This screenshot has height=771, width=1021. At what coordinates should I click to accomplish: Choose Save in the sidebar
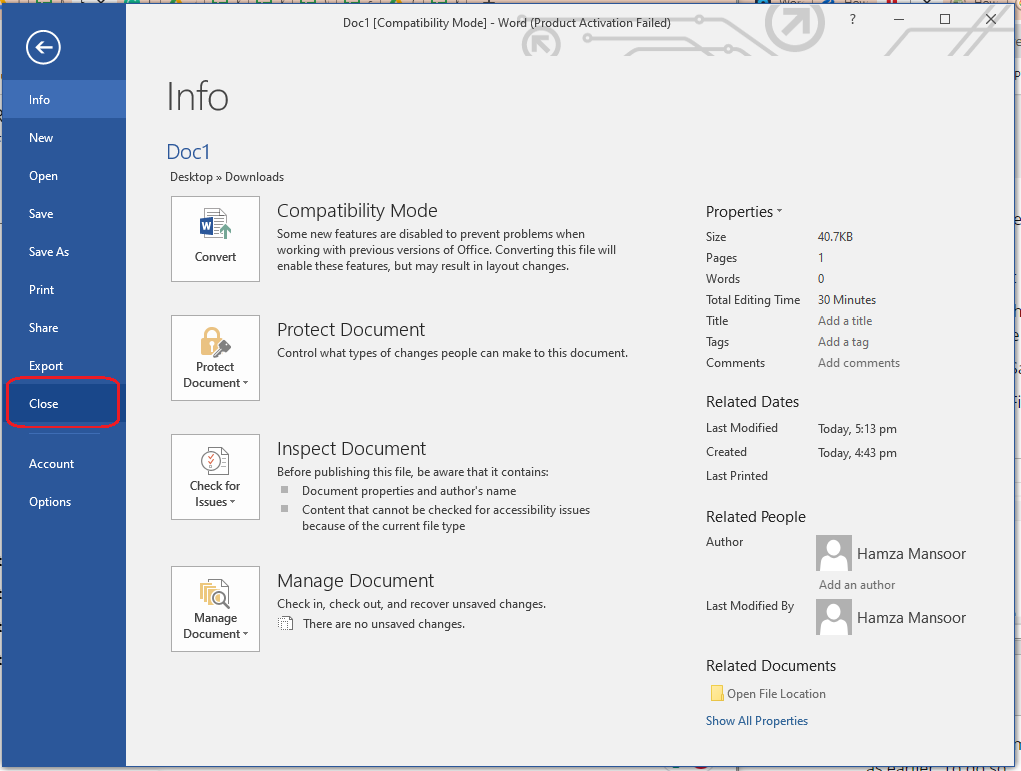point(63,214)
